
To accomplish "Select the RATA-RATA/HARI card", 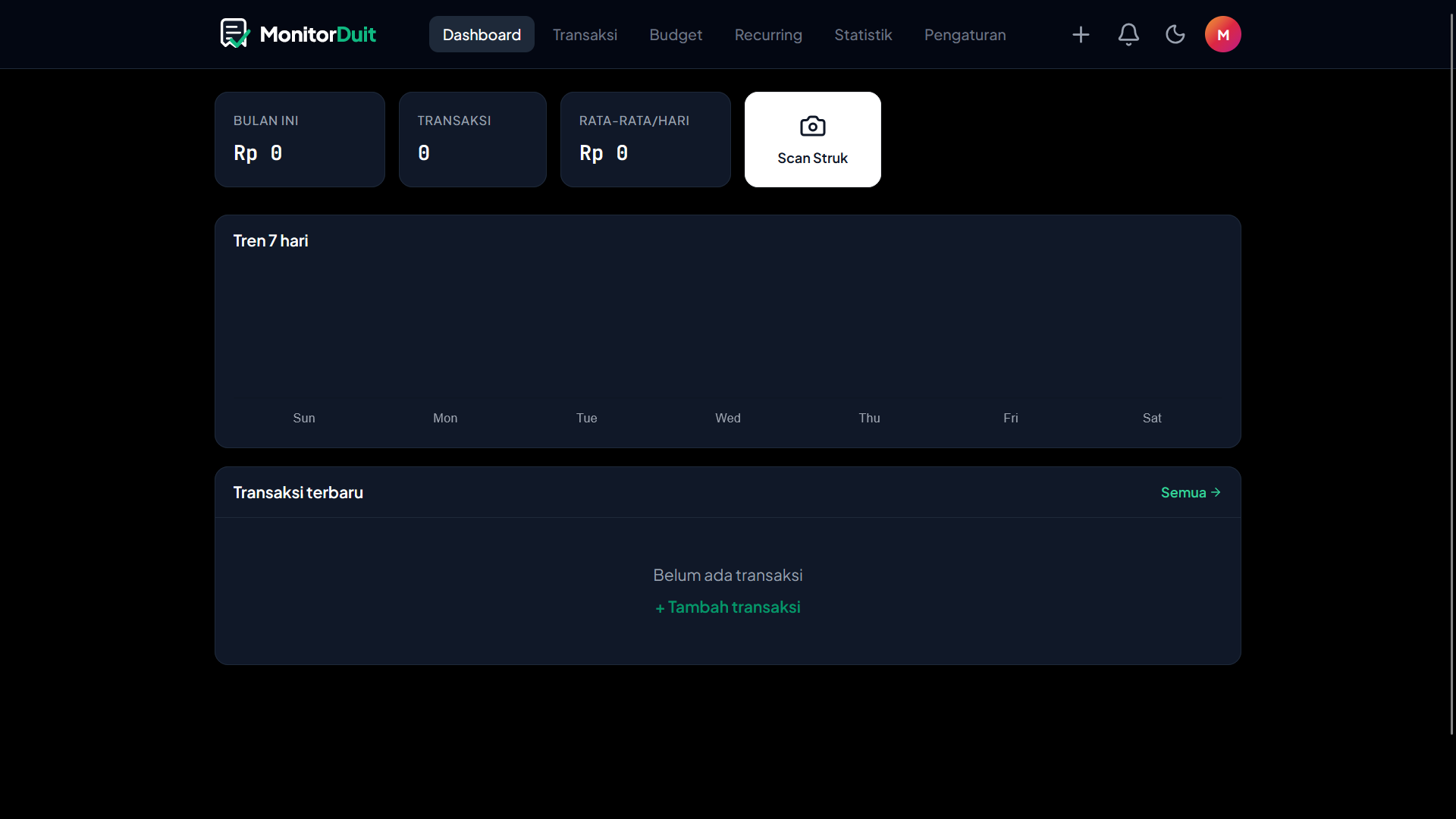I will [645, 140].
